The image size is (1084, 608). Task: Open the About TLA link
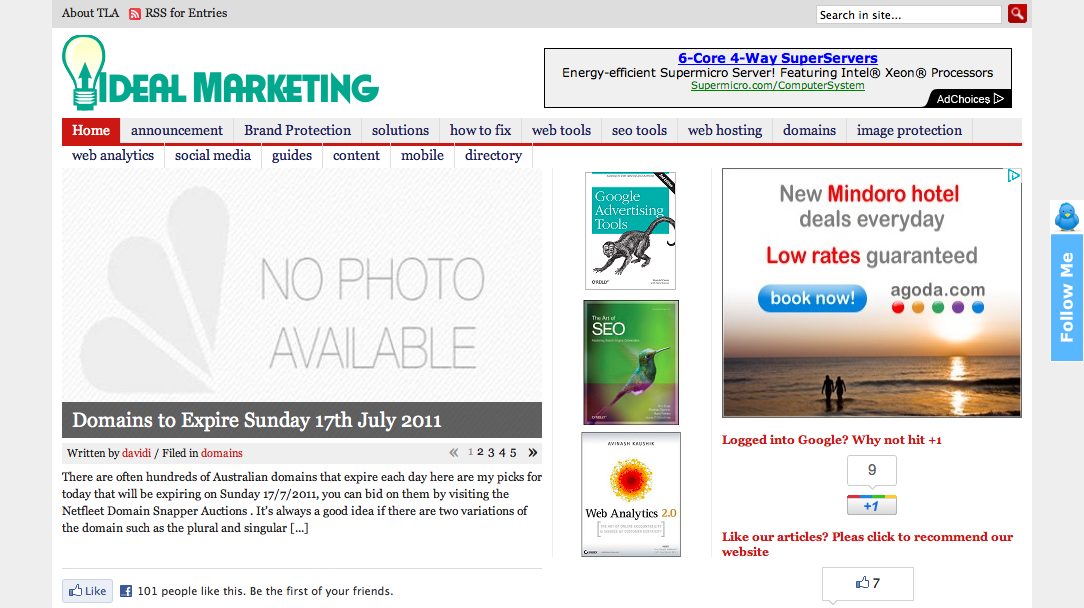pos(91,13)
